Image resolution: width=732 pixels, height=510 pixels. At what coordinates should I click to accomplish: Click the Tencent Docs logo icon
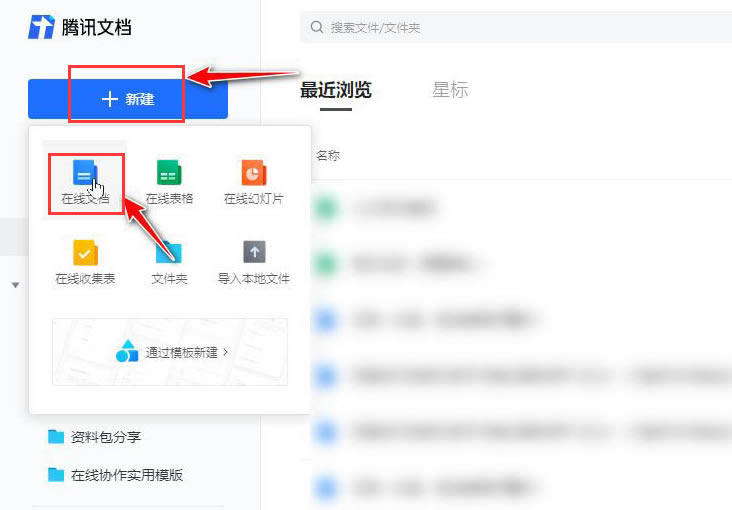point(42,27)
